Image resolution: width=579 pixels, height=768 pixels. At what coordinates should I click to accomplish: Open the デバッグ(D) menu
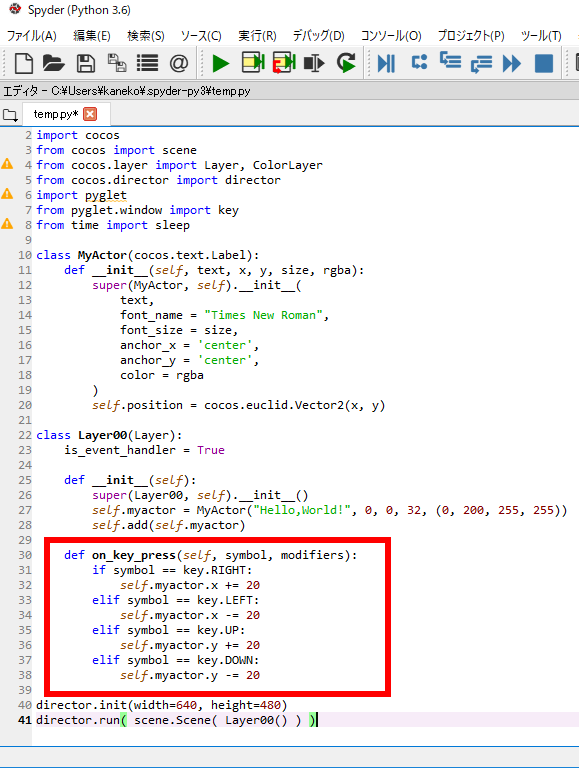point(318,36)
